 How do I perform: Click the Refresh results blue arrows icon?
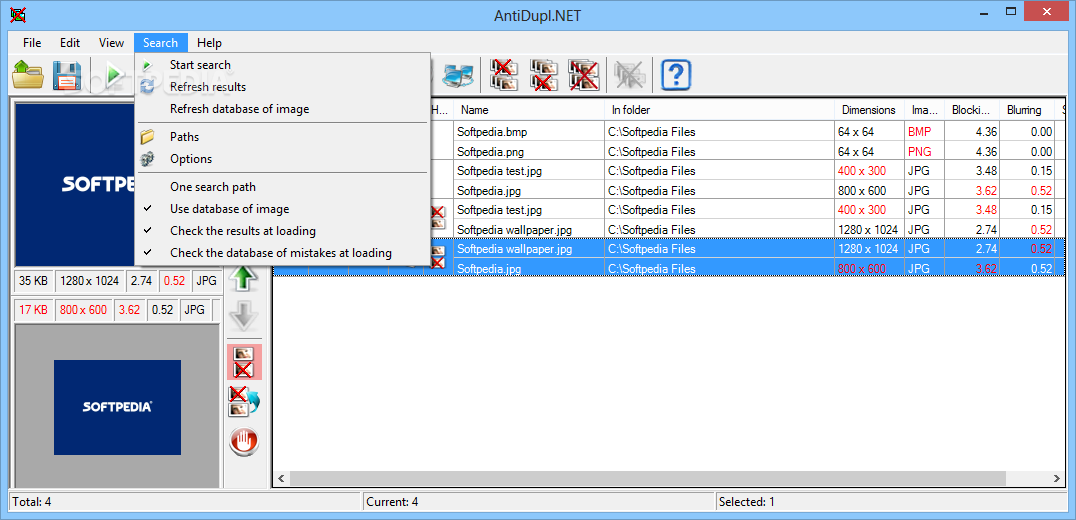tap(147, 87)
